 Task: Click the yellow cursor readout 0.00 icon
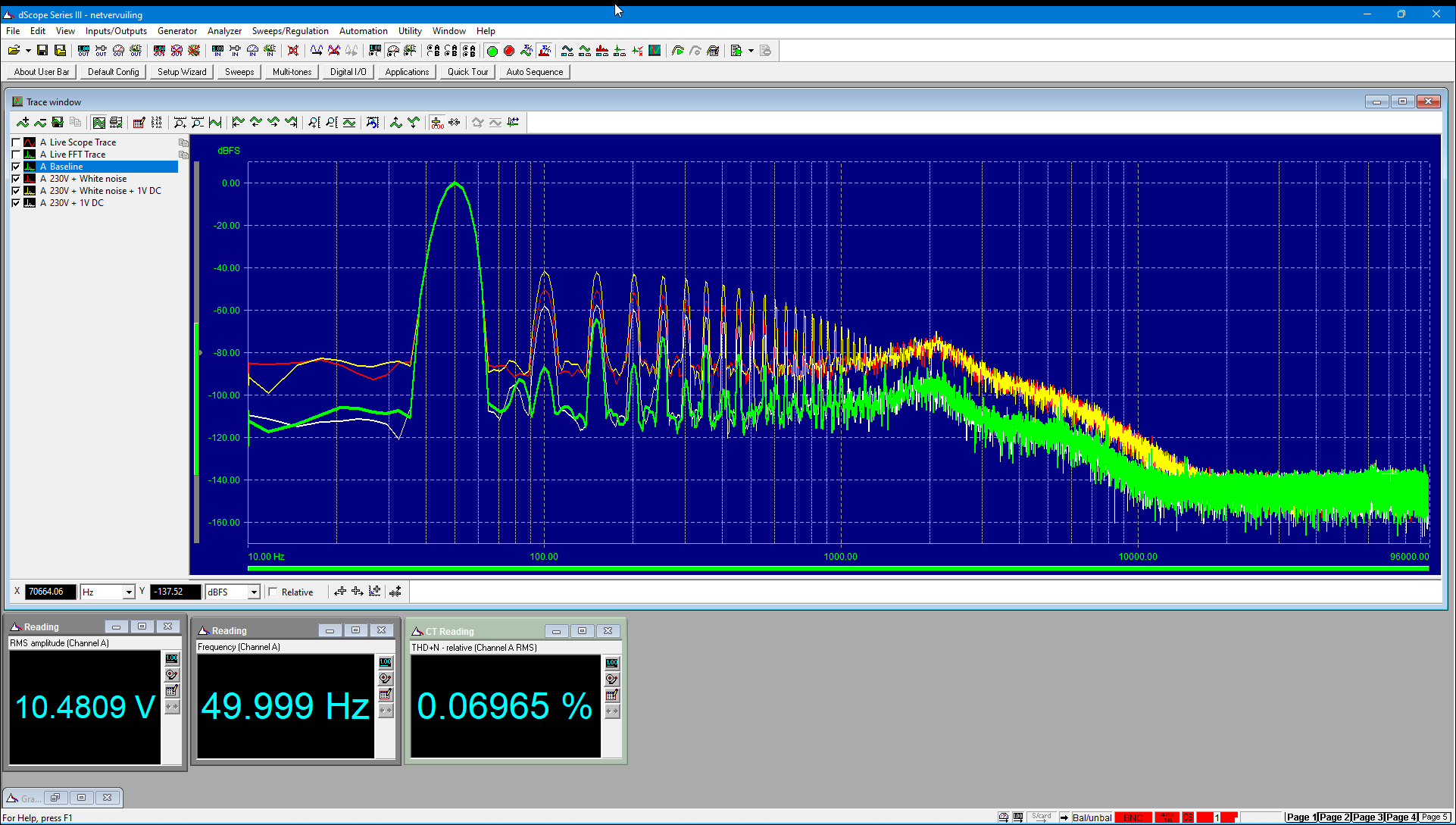click(x=437, y=122)
